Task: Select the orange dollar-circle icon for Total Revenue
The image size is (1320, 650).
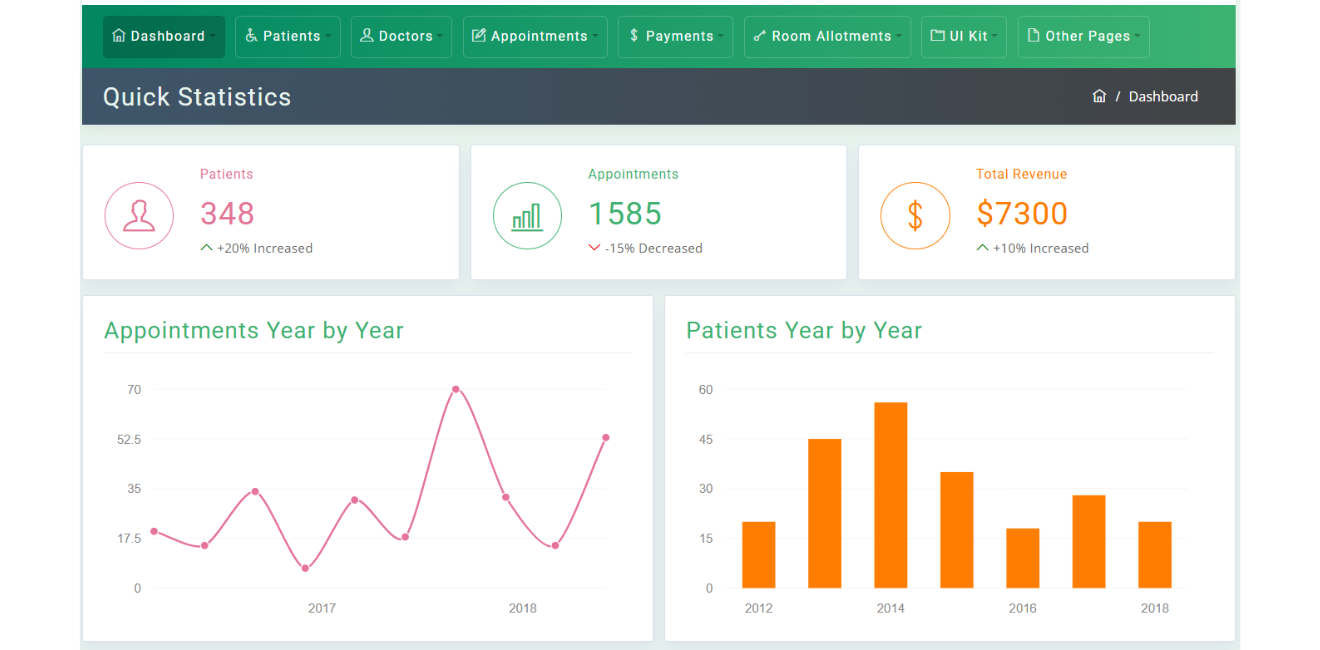Action: click(x=915, y=215)
